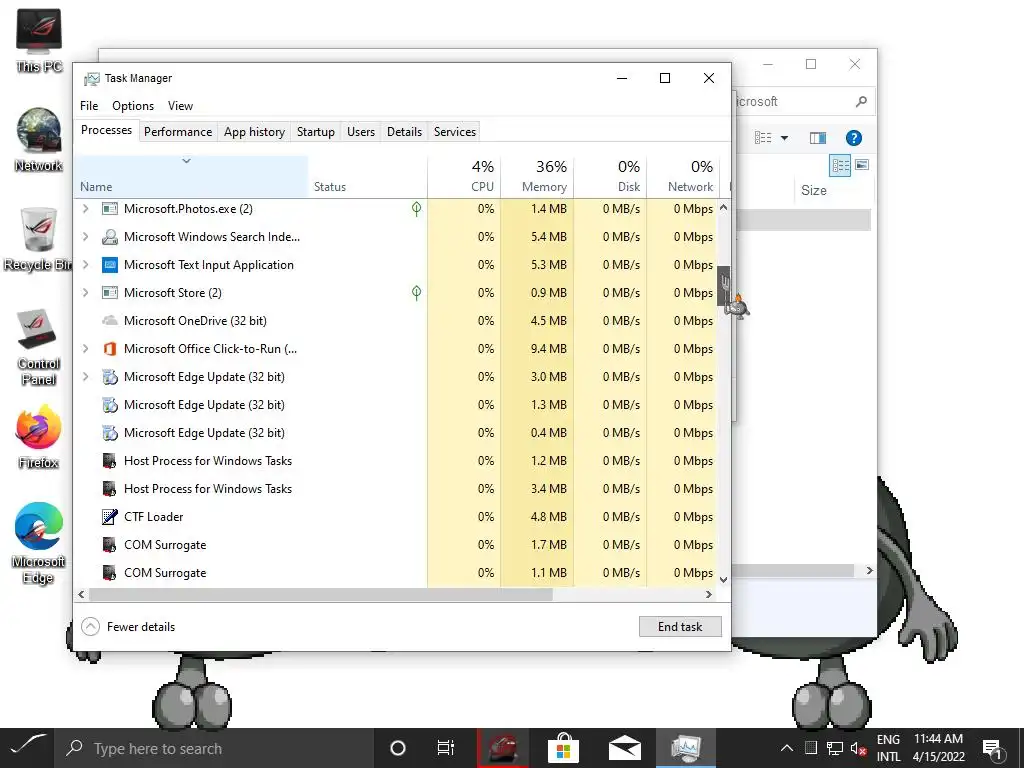Viewport: 1024px width, 768px height.
Task: Switch to the Details tab
Action: (x=404, y=132)
